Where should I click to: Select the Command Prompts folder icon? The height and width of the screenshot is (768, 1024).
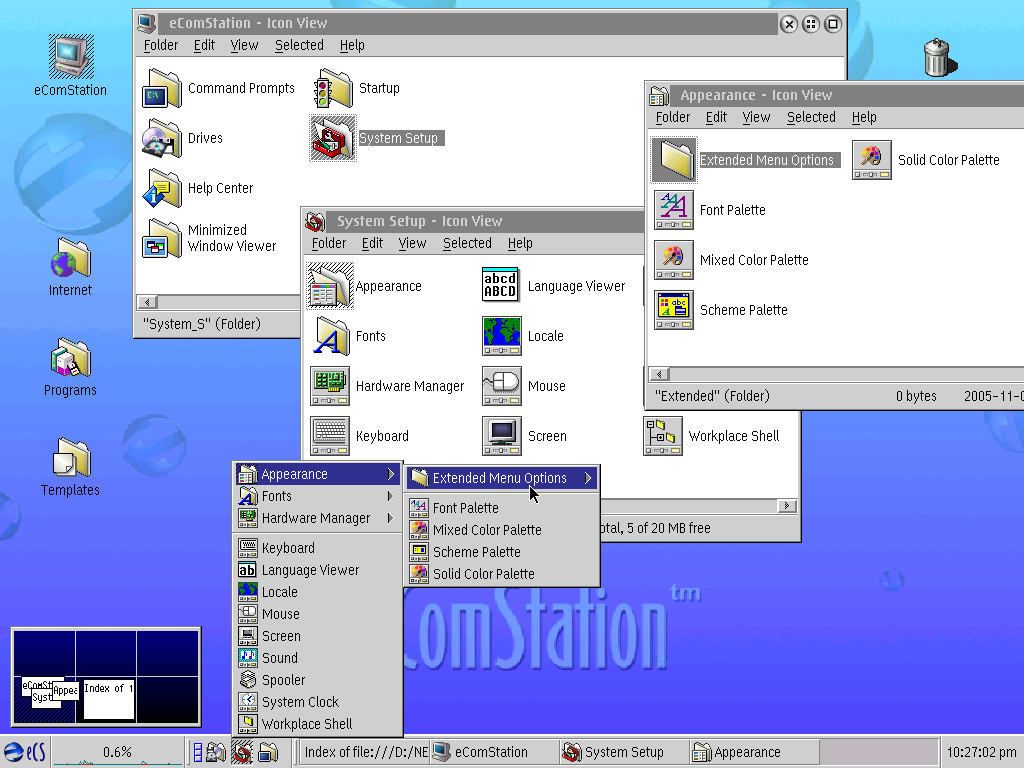coord(162,88)
